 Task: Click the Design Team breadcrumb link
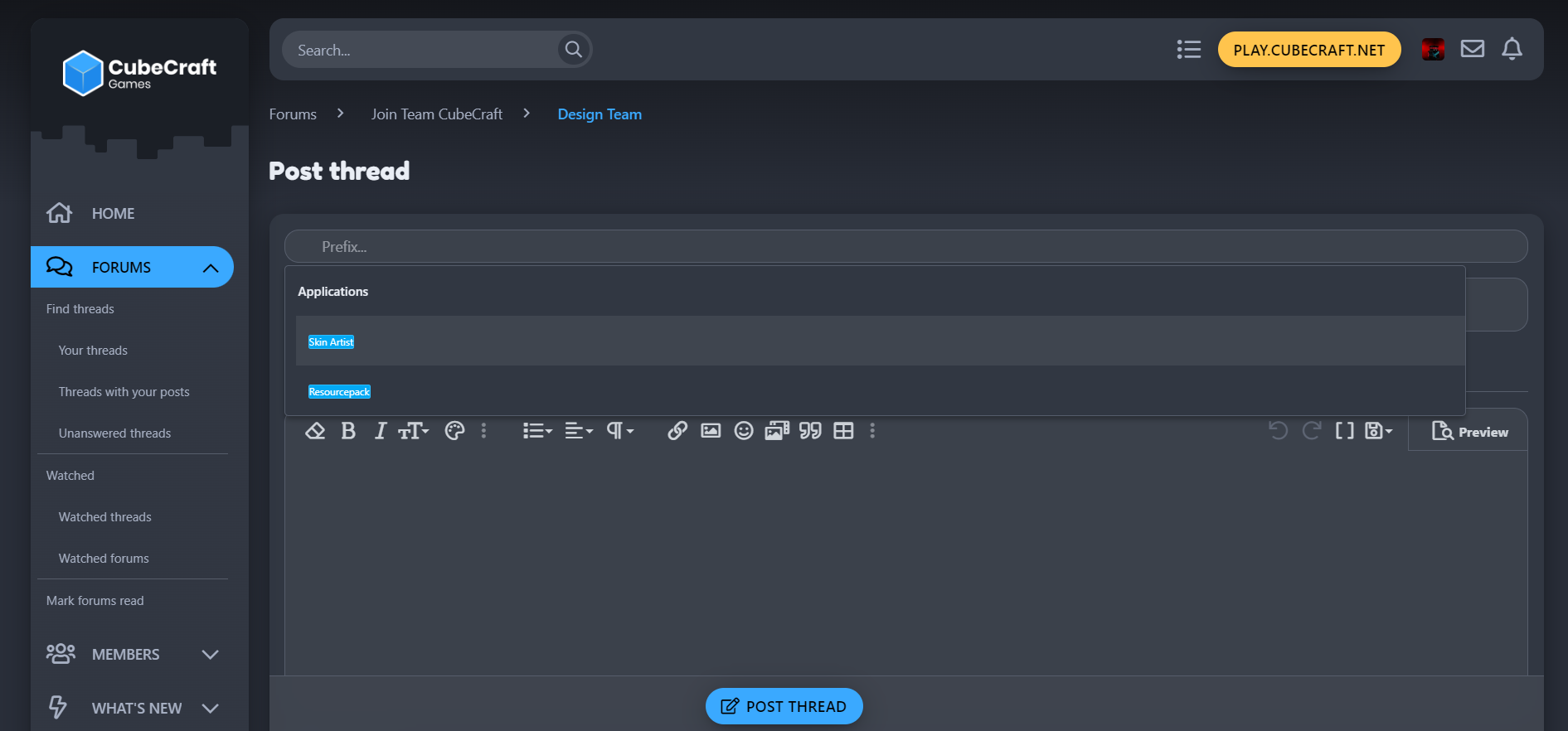tap(600, 114)
